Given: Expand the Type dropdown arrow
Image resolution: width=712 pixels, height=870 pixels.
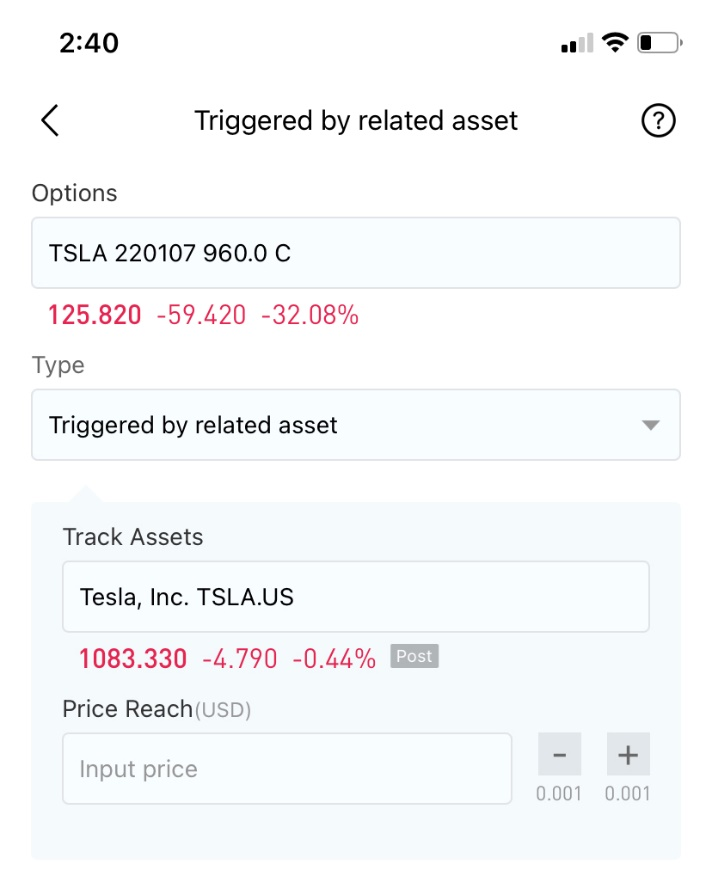Looking at the screenshot, I should click(650, 426).
